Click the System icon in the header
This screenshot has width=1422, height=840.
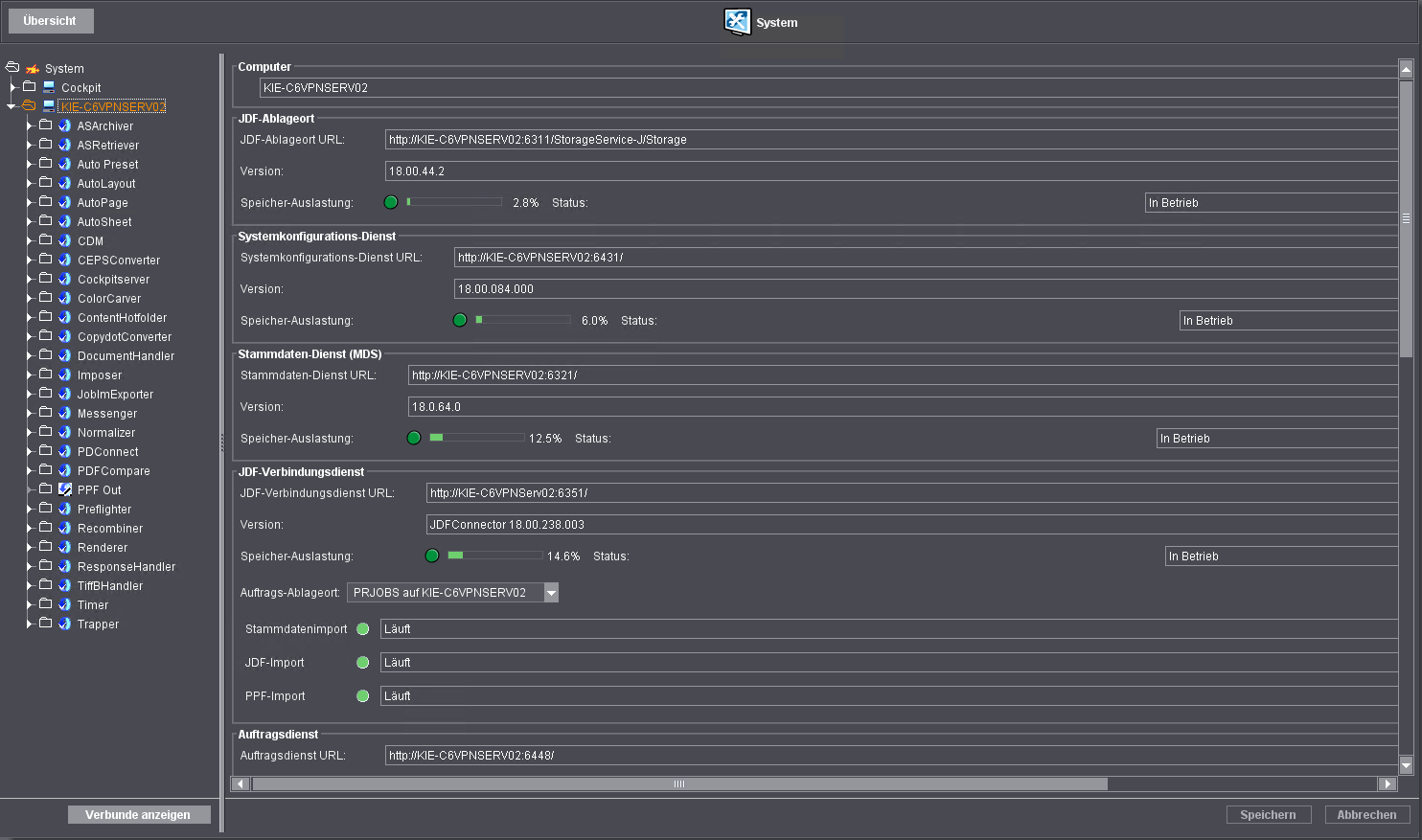(738, 22)
